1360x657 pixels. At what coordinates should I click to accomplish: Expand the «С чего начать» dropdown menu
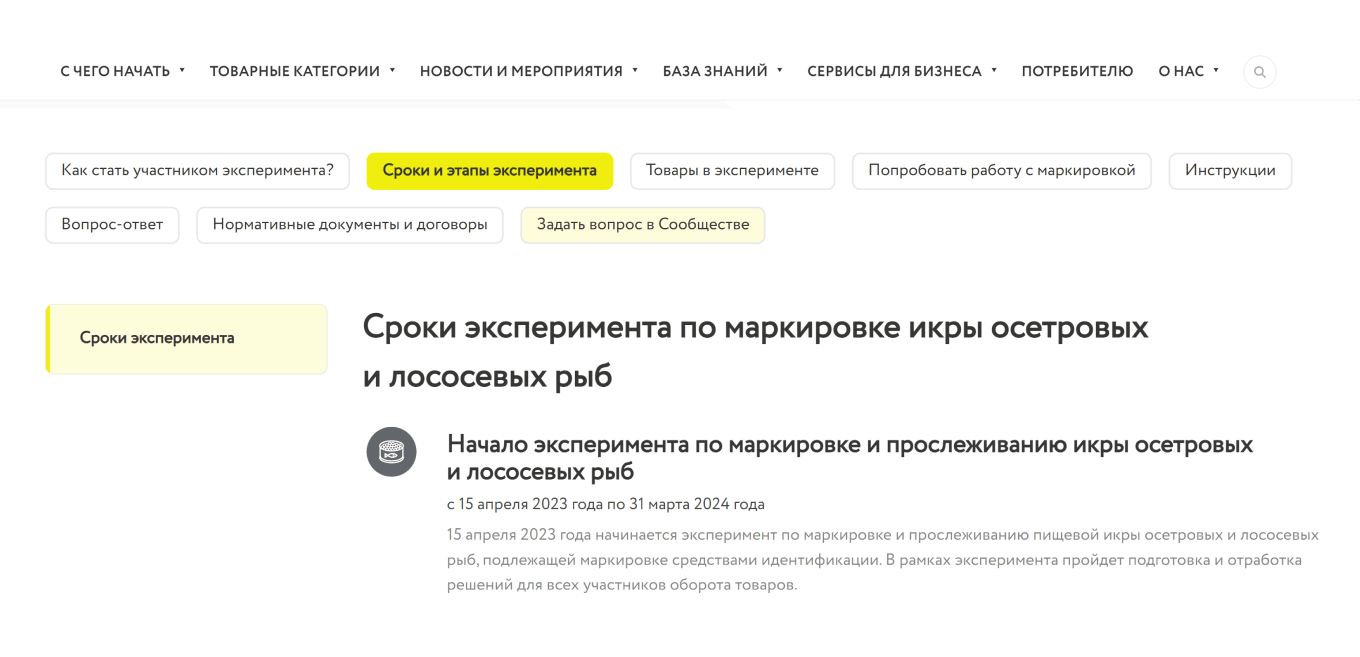[122, 71]
